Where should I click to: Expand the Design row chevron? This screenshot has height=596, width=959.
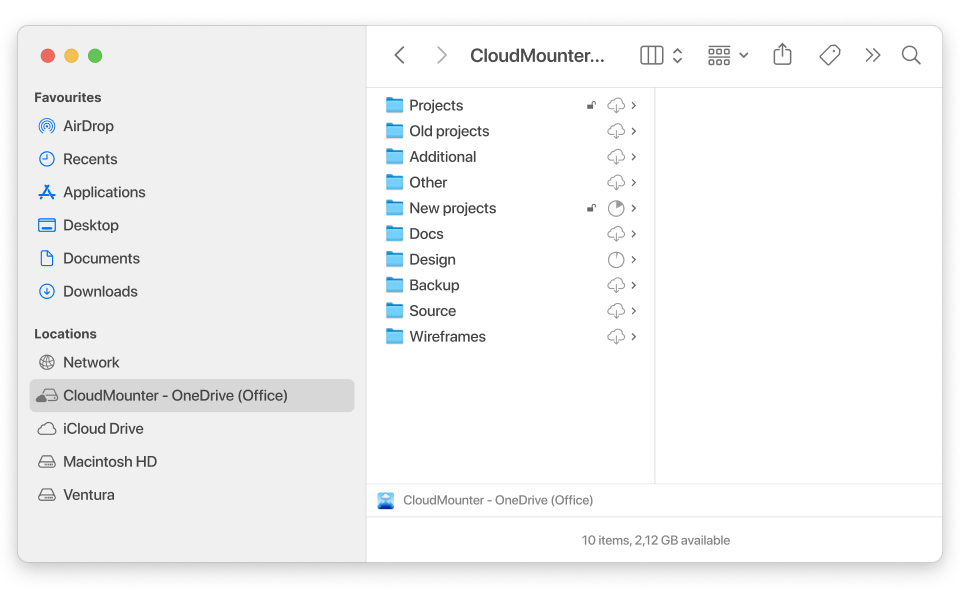(634, 259)
